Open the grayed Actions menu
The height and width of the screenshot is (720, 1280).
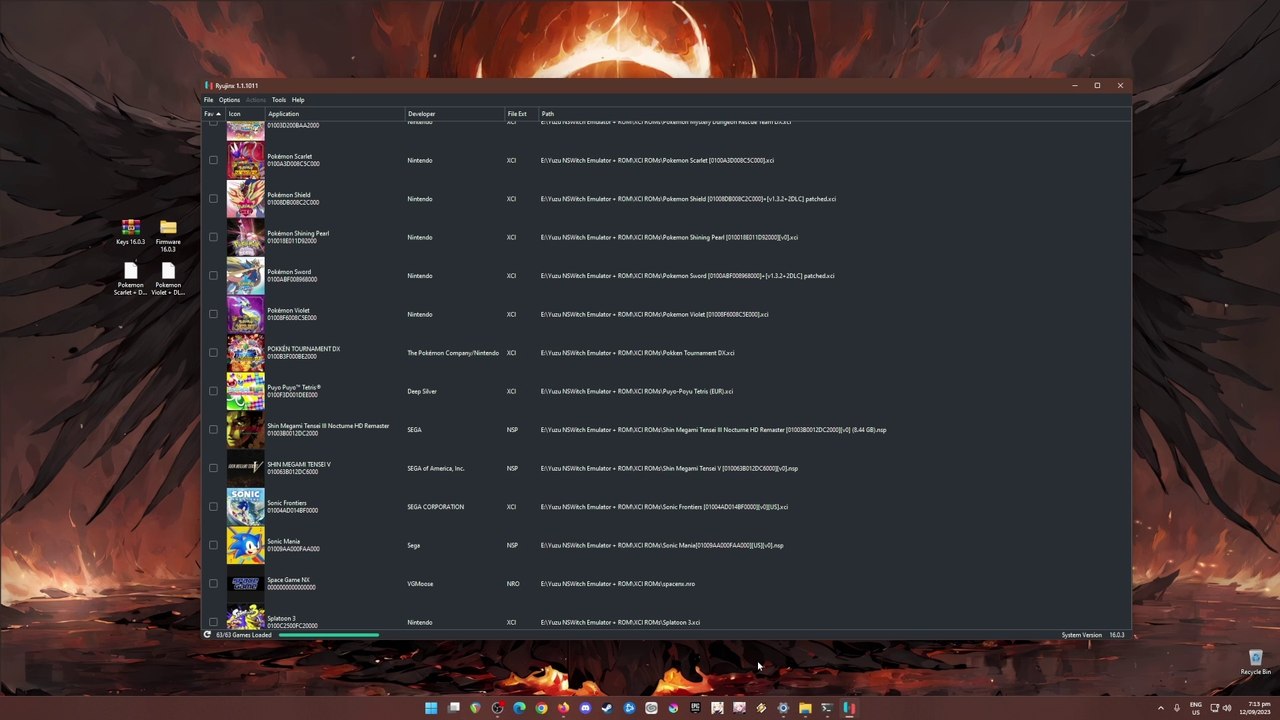[x=256, y=100]
